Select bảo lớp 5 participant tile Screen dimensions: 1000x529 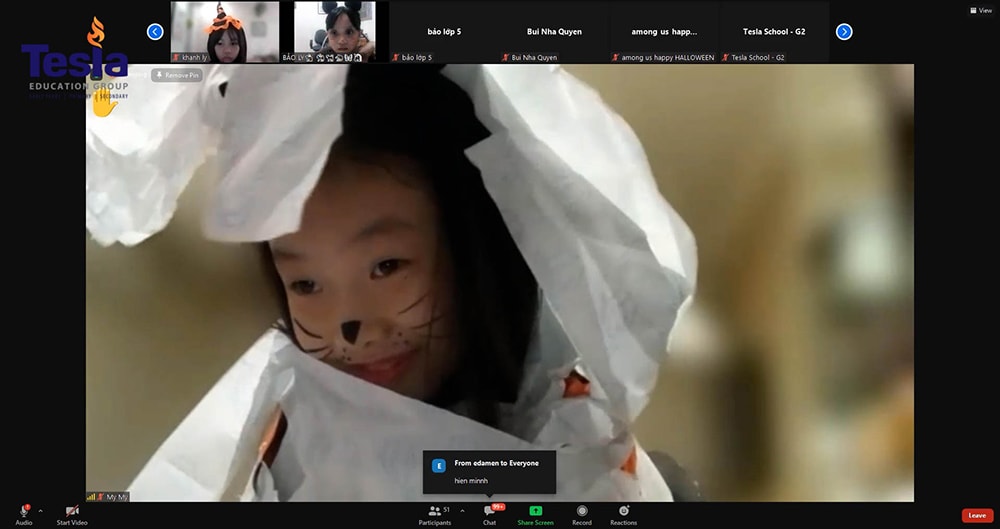click(x=445, y=32)
